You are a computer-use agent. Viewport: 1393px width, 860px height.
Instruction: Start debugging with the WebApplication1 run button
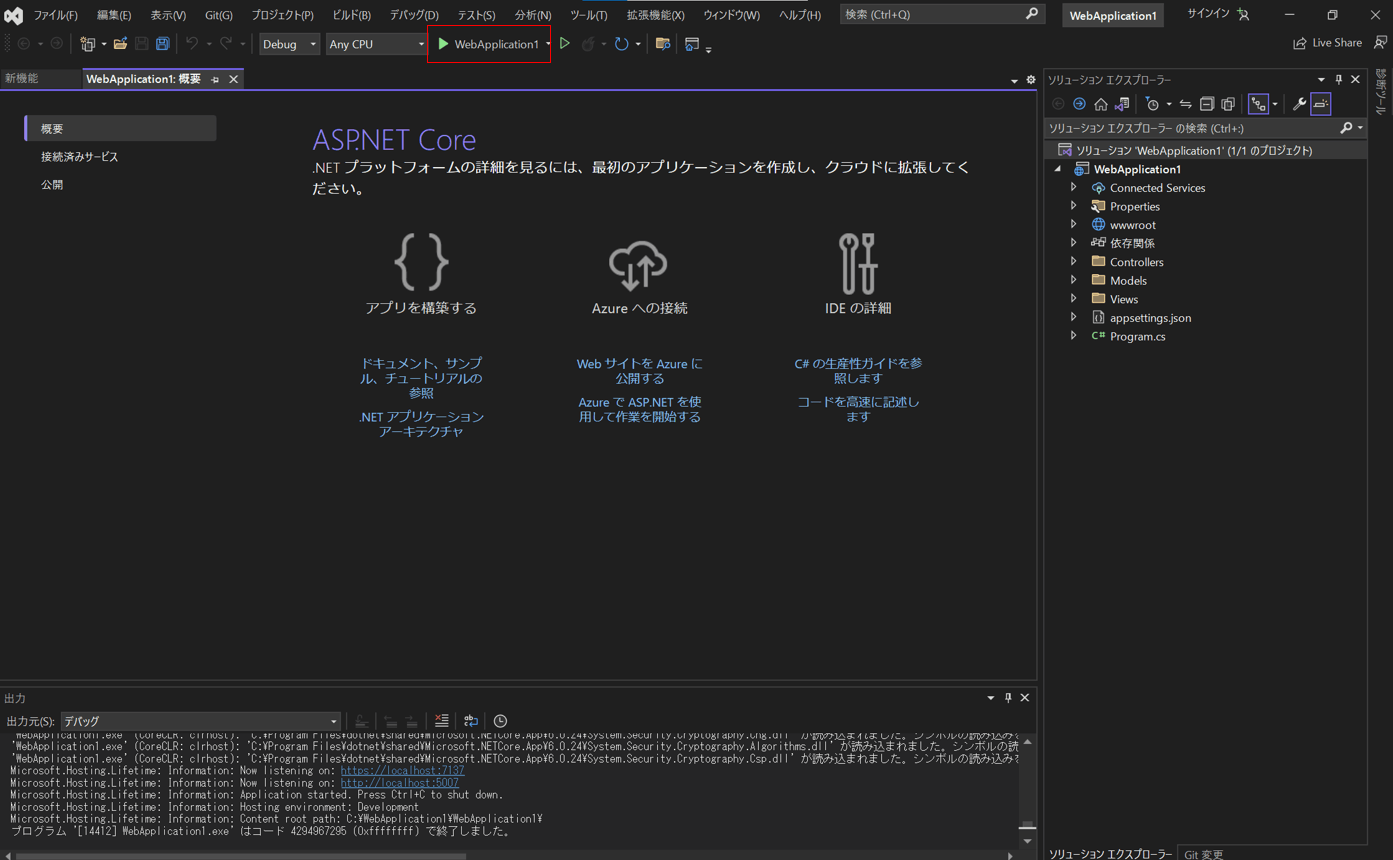pyautogui.click(x=488, y=44)
